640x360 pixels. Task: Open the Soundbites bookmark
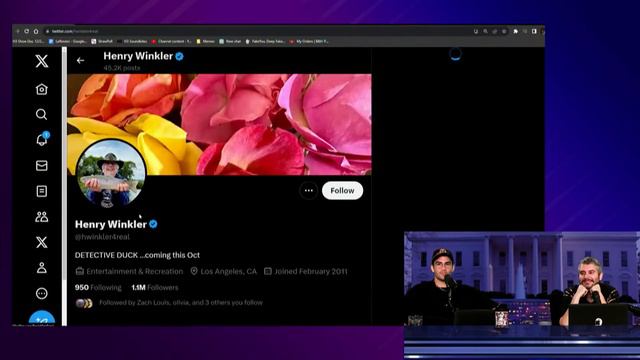[x=132, y=41]
